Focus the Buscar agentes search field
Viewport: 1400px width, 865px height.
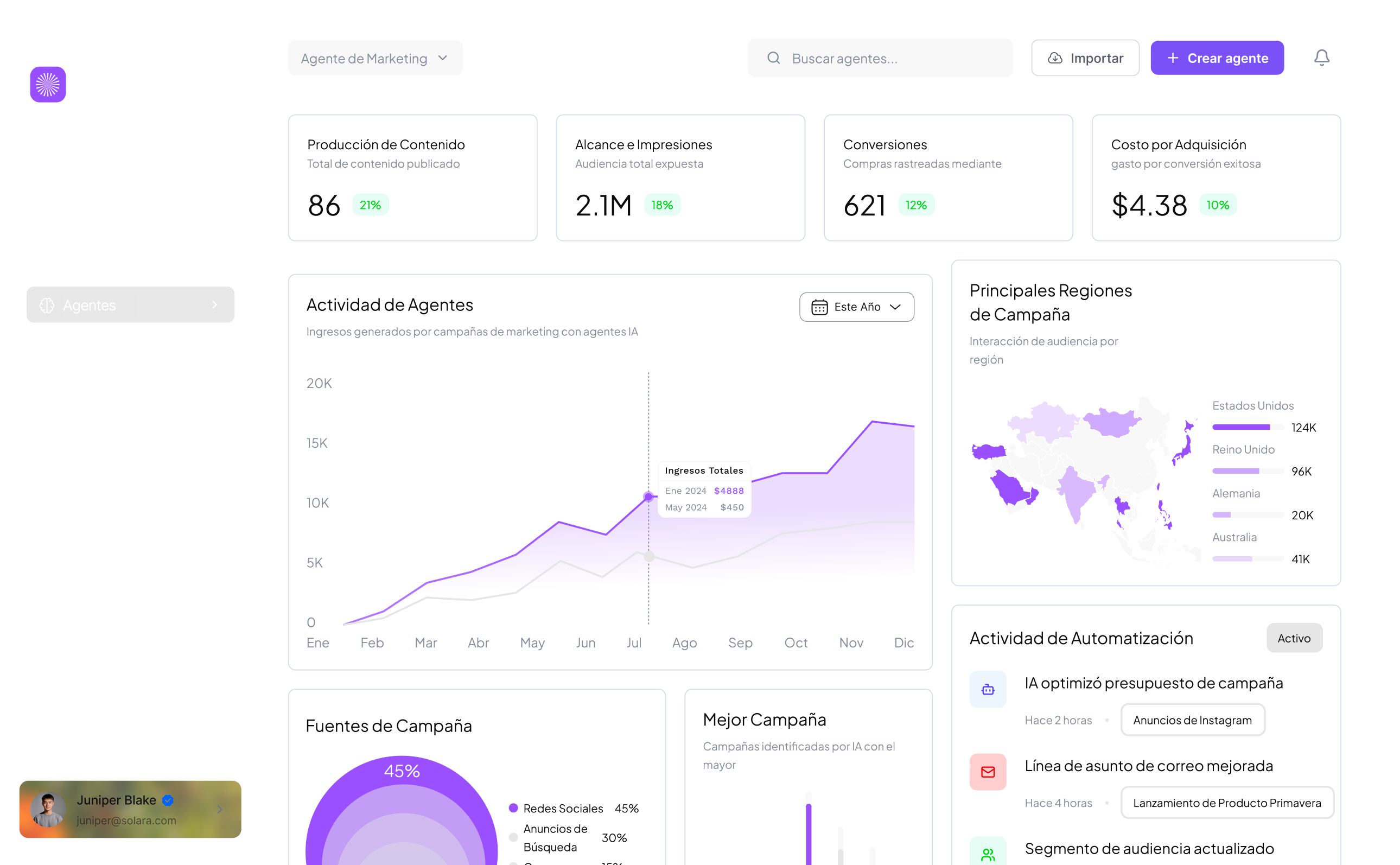click(x=880, y=58)
